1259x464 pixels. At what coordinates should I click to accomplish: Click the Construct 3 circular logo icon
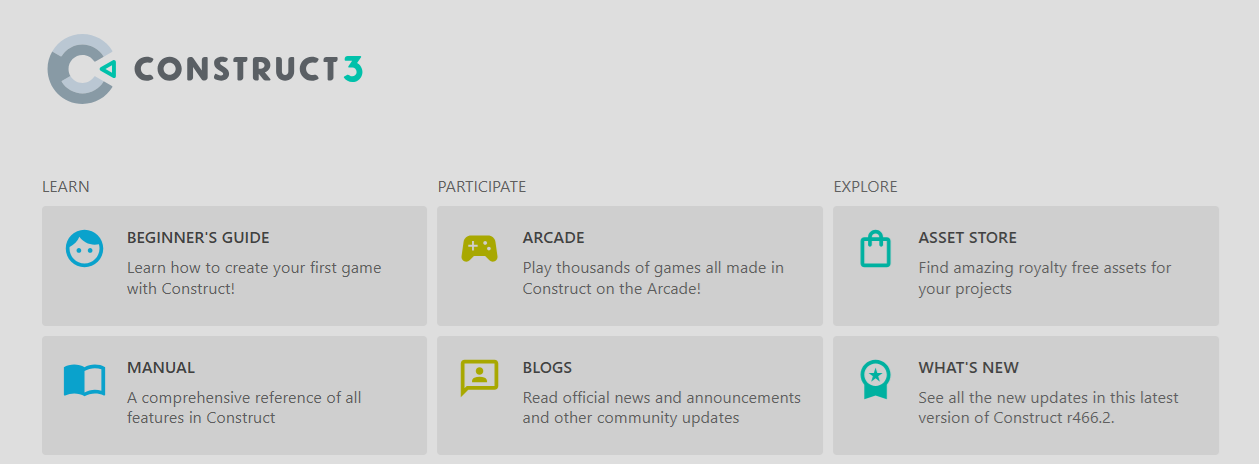[82, 68]
